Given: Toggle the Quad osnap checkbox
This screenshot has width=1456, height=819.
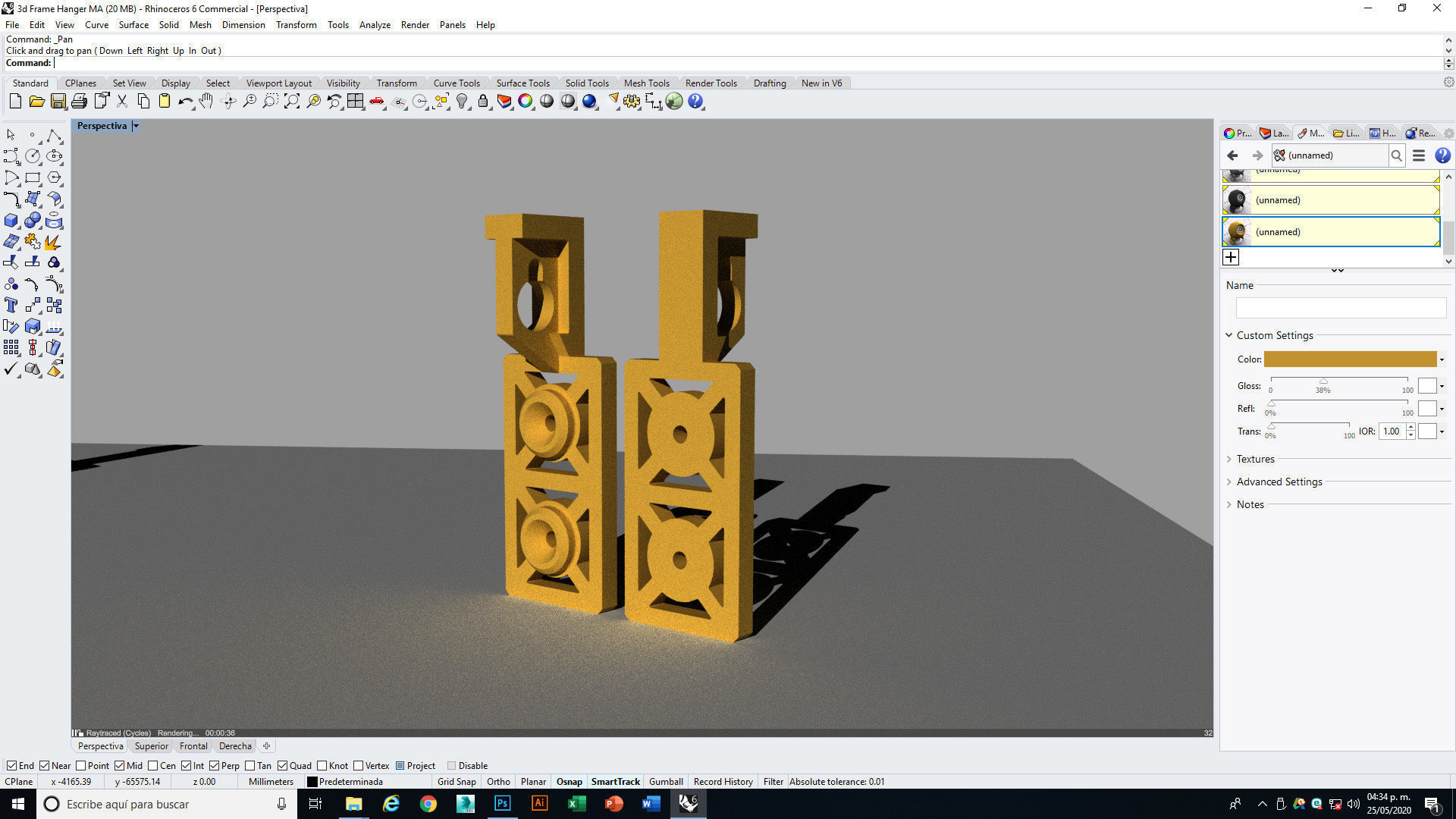Looking at the screenshot, I should coord(282,765).
